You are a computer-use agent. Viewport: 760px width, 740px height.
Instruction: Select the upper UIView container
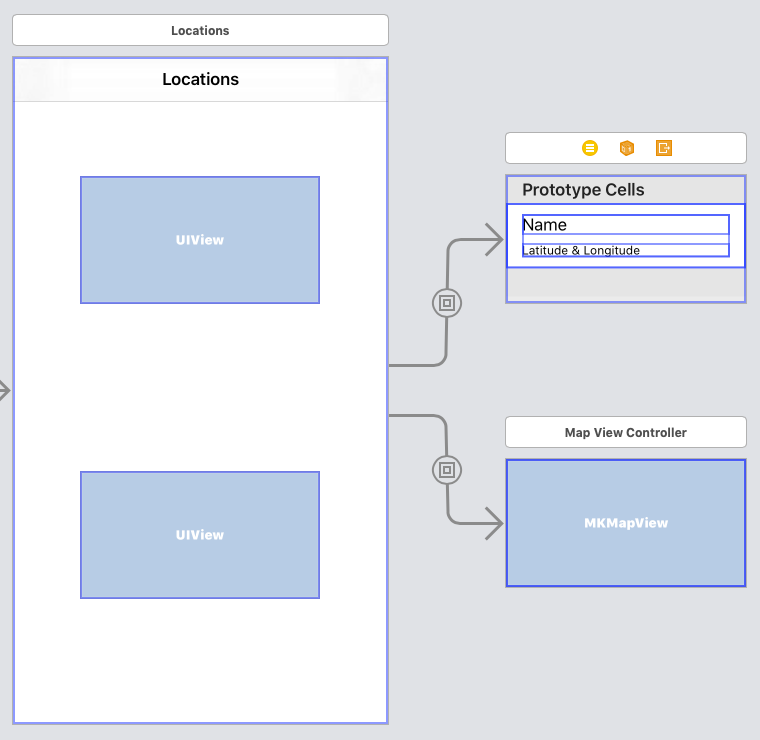[200, 240]
